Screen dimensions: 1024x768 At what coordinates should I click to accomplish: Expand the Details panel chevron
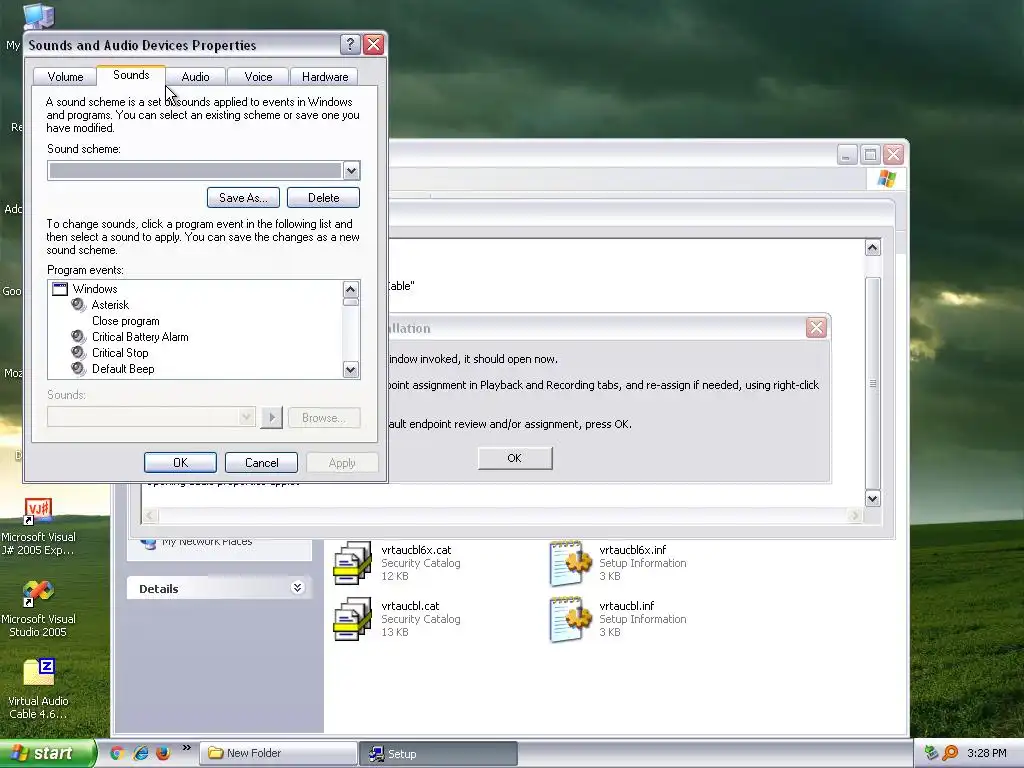tap(297, 588)
